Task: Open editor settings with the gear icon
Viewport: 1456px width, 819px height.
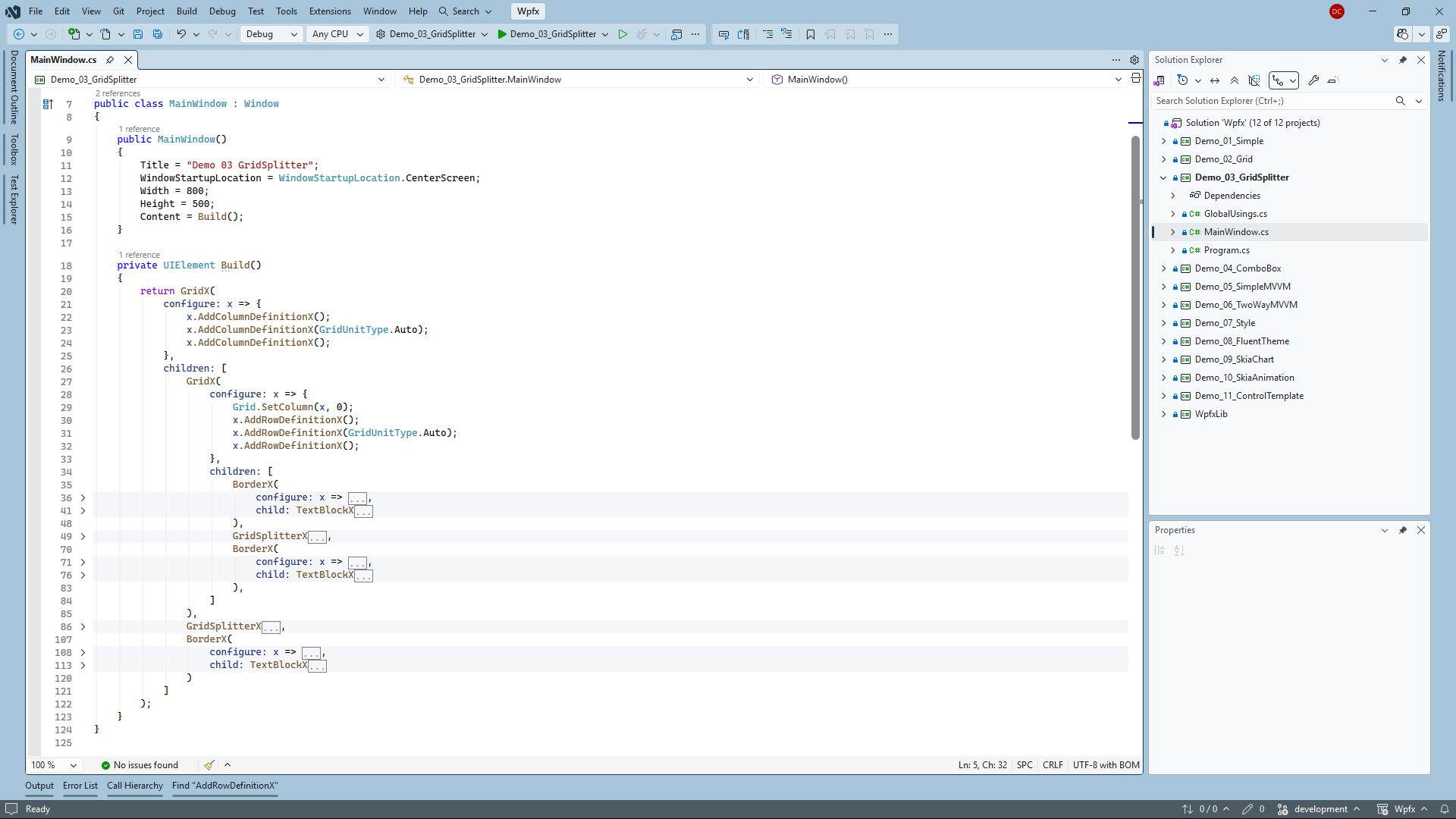Action: point(1134,60)
